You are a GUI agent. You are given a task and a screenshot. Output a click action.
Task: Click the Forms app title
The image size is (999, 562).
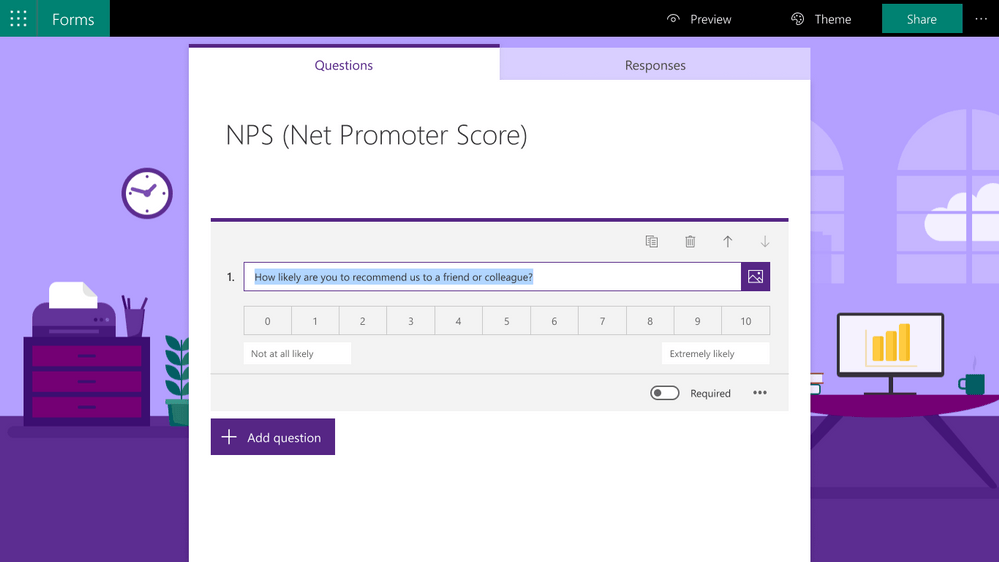73,19
